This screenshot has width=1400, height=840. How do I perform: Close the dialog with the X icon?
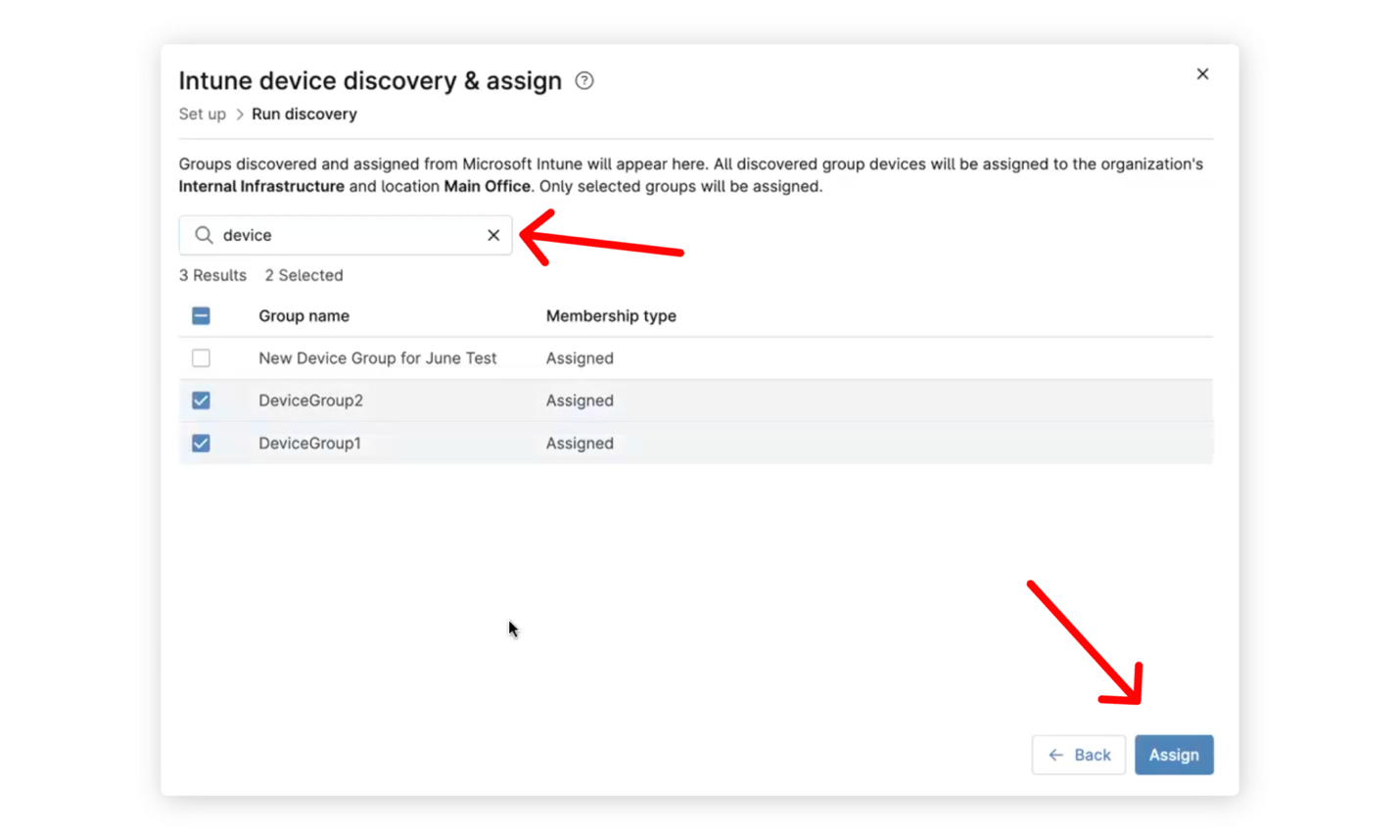1202,73
